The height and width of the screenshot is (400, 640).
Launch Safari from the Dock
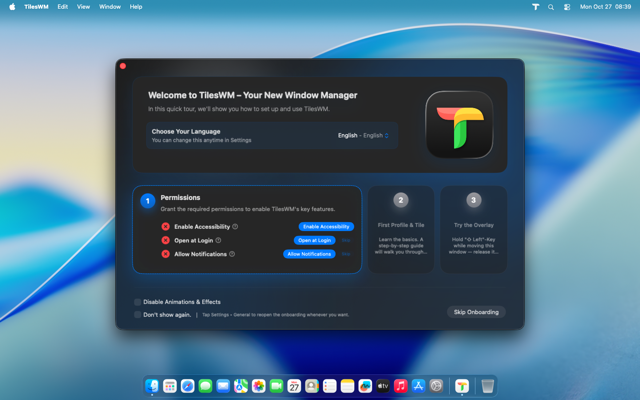187,386
